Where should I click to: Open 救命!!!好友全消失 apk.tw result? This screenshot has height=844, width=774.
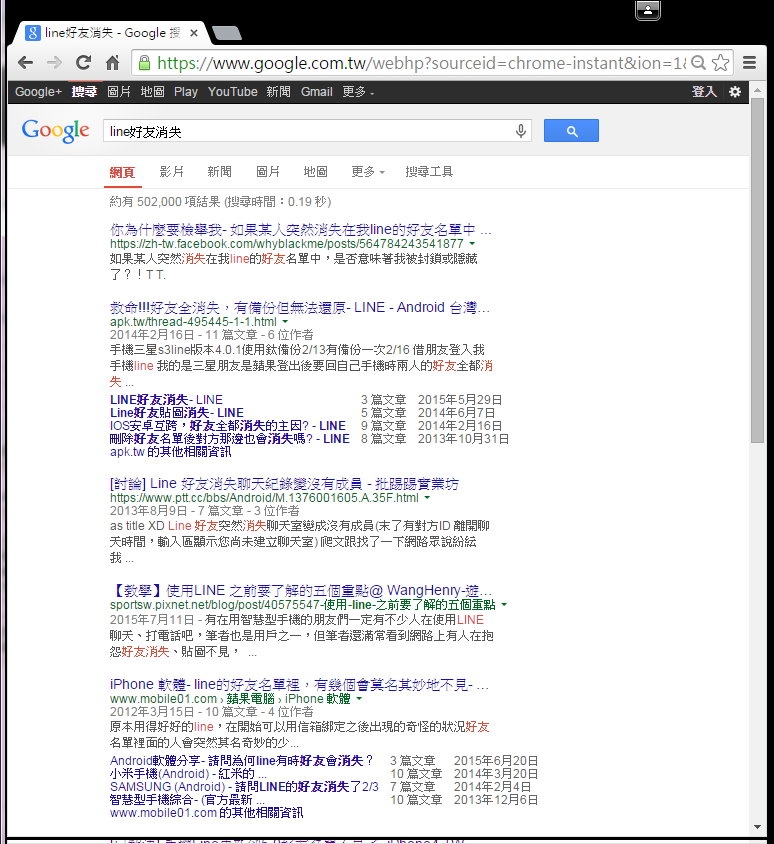click(299, 308)
